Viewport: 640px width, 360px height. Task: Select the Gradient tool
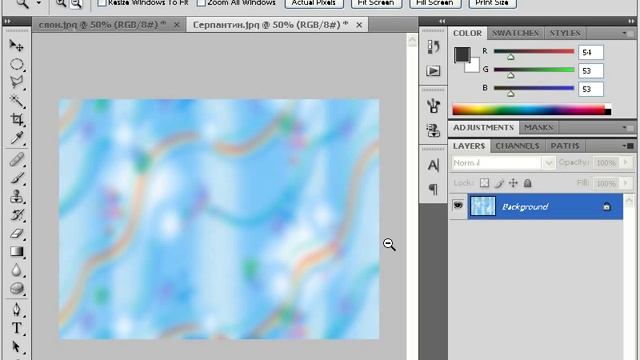click(x=16, y=251)
